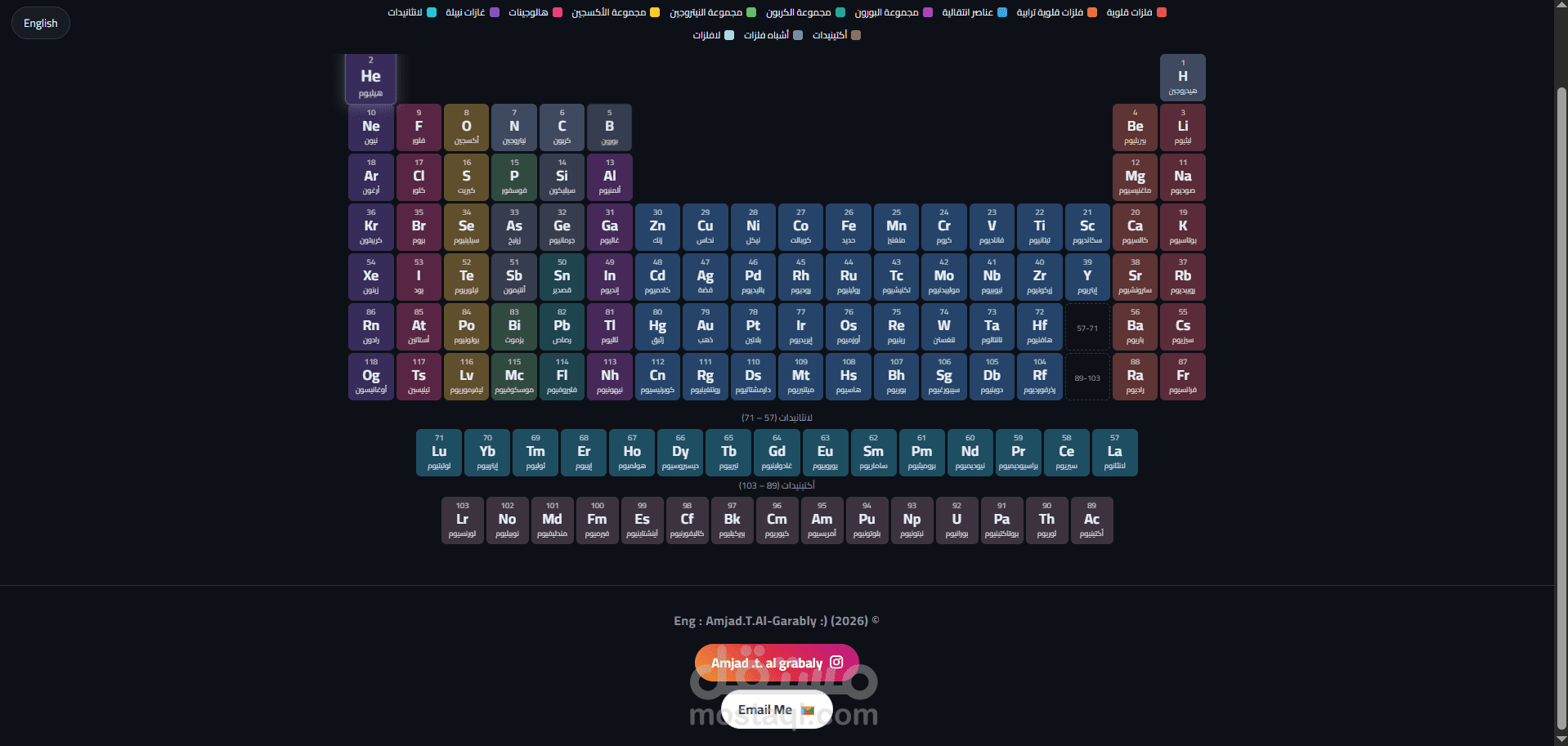
Task: Click the Sodium (Na) element tile
Action: click(1182, 177)
